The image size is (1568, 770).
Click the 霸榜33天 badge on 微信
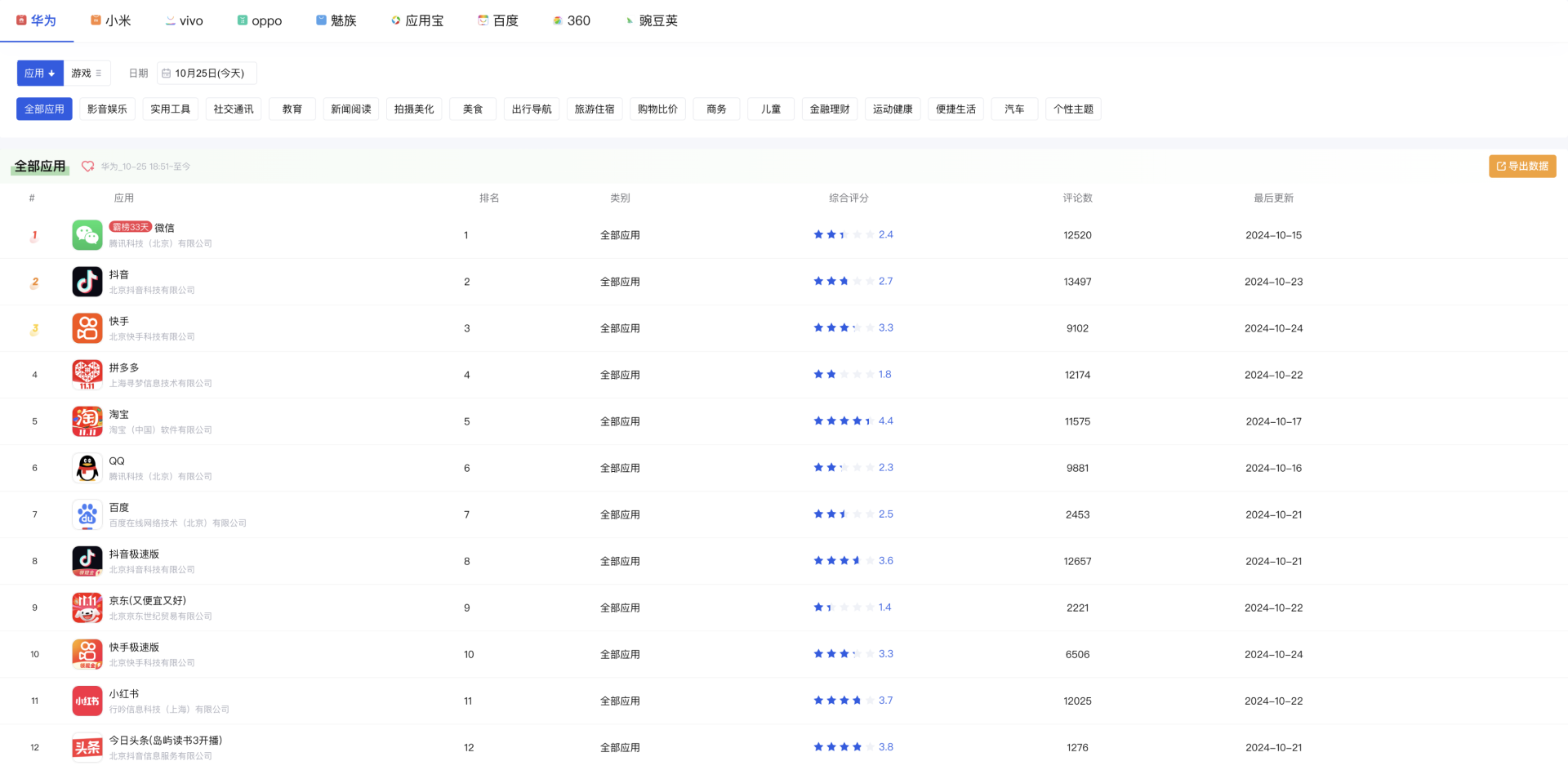tap(131, 227)
